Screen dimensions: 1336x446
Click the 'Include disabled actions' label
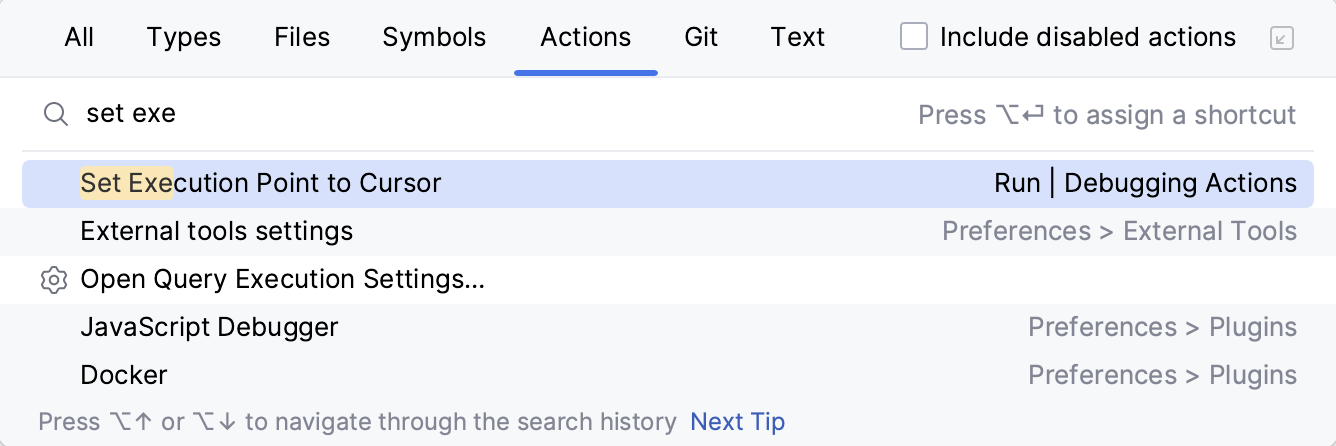click(1088, 38)
